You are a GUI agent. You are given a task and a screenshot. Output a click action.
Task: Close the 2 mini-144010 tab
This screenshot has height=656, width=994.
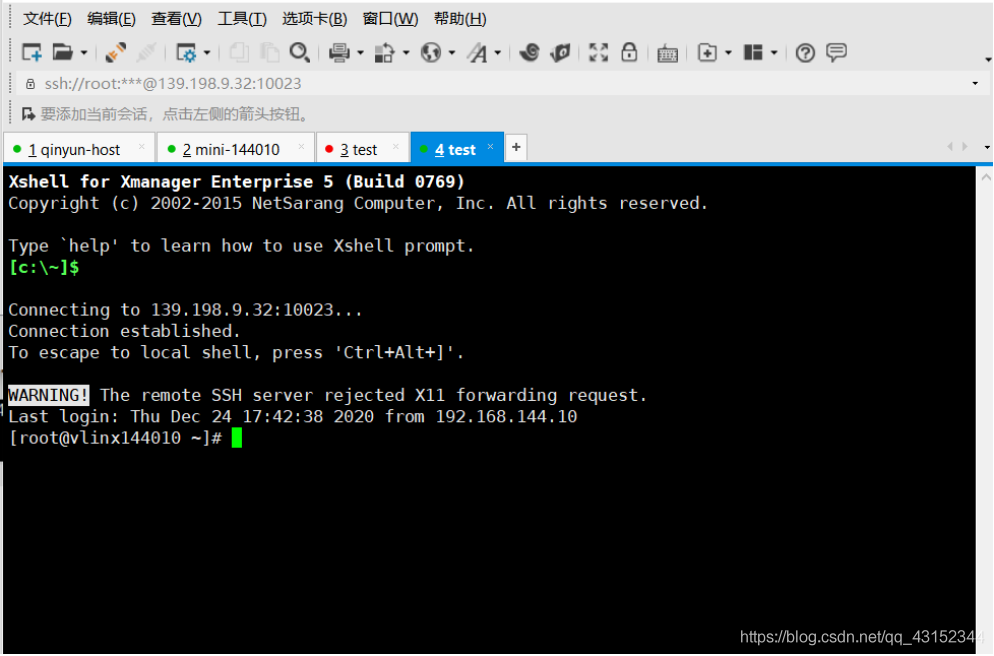(301, 146)
